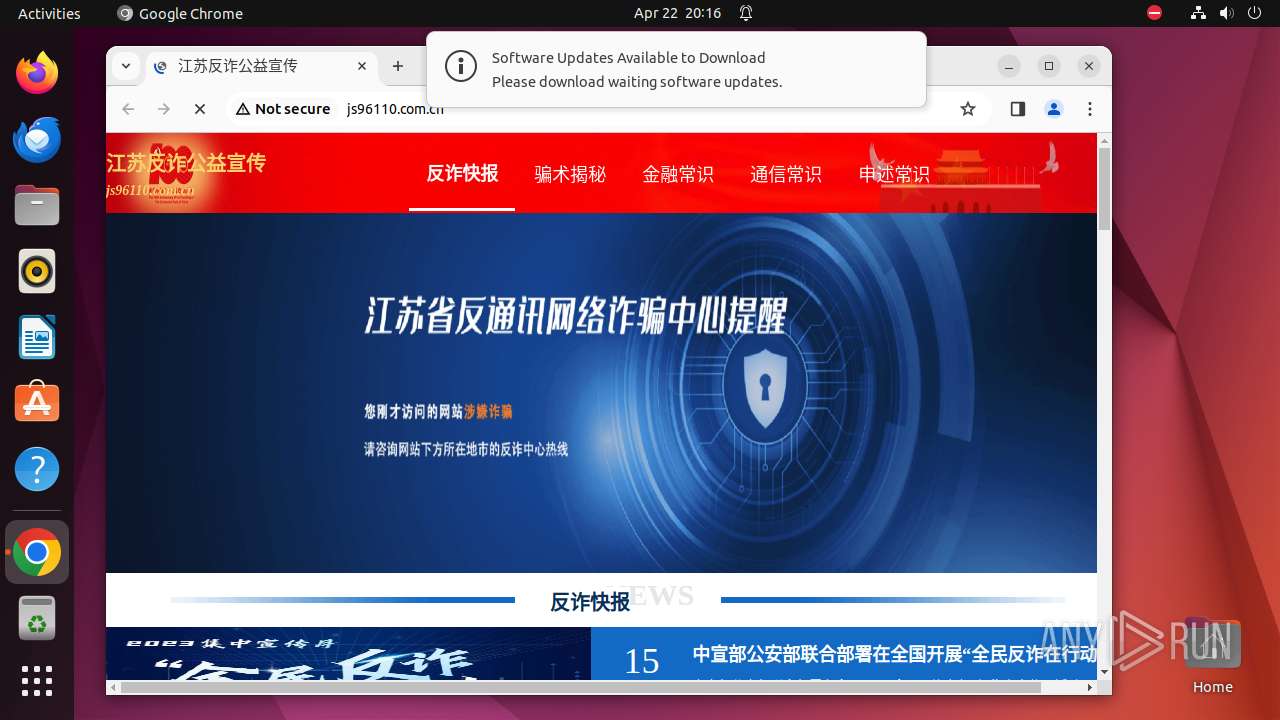The height and width of the screenshot is (720, 1280).
Task: Click the 全民反诈 news thumbnail
Action: pyautogui.click(x=348, y=654)
